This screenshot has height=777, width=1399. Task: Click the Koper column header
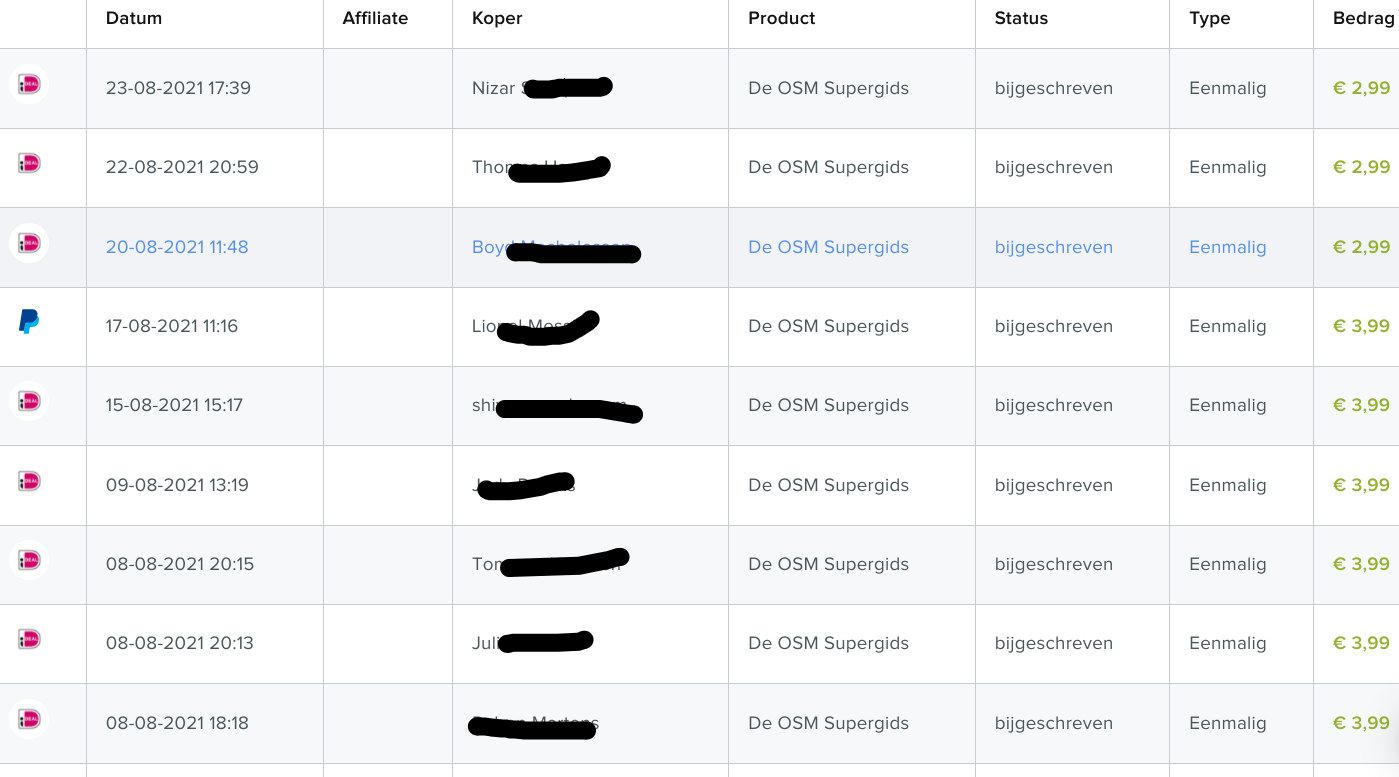point(497,18)
